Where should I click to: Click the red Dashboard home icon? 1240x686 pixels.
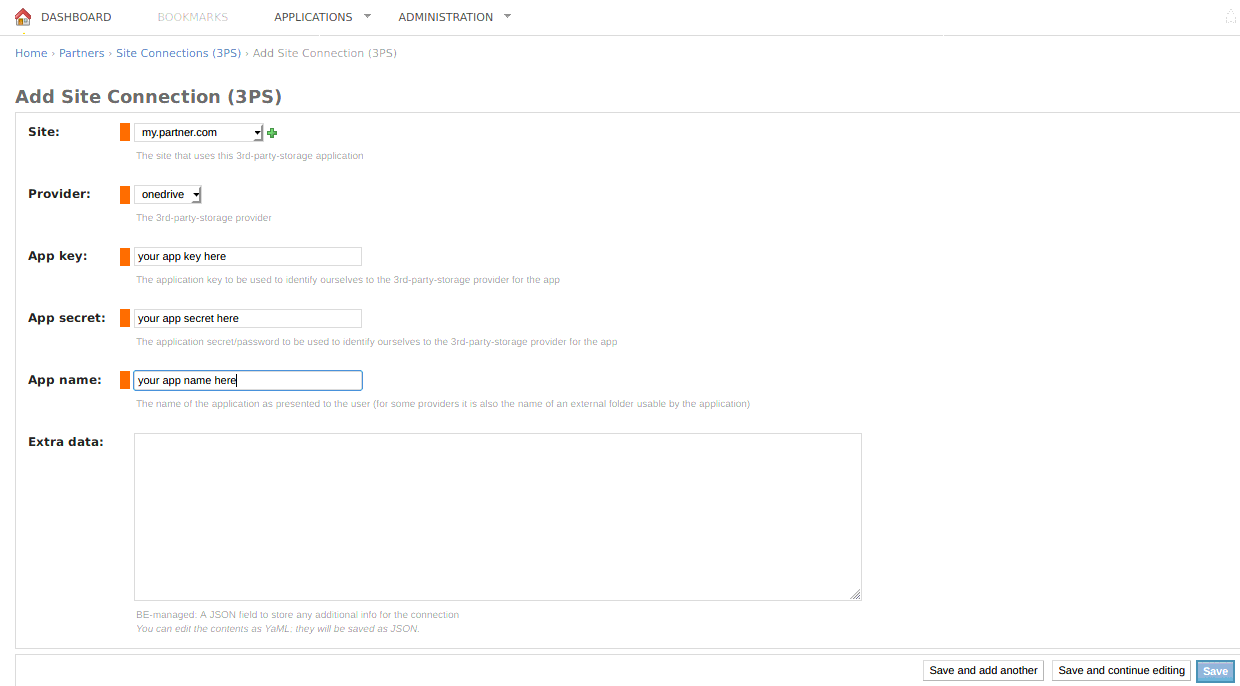23,17
